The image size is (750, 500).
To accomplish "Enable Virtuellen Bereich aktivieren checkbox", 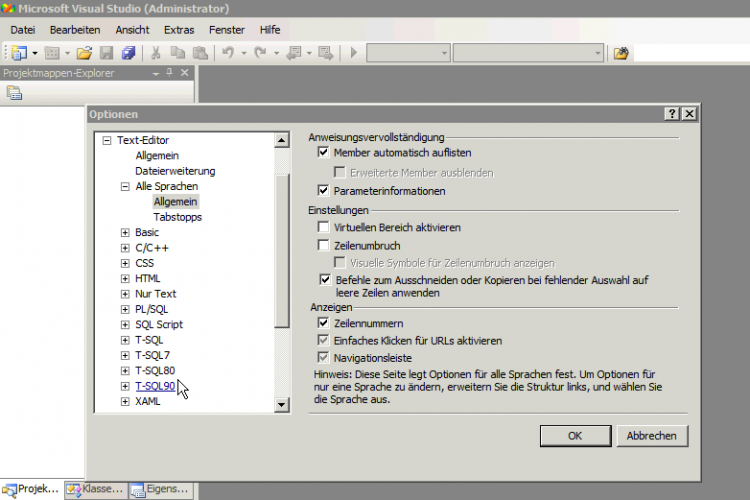I will (323, 227).
